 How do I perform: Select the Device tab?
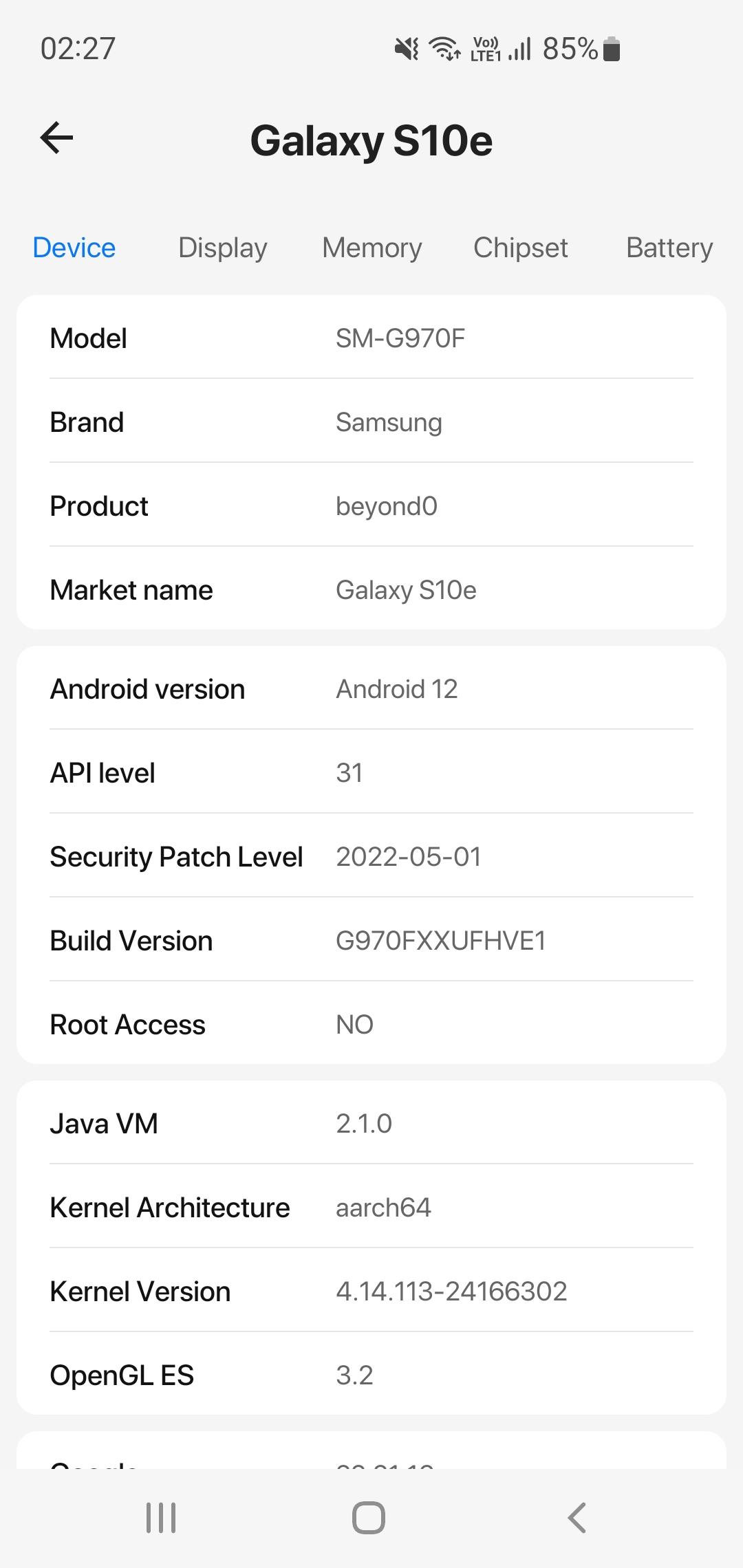click(x=74, y=248)
